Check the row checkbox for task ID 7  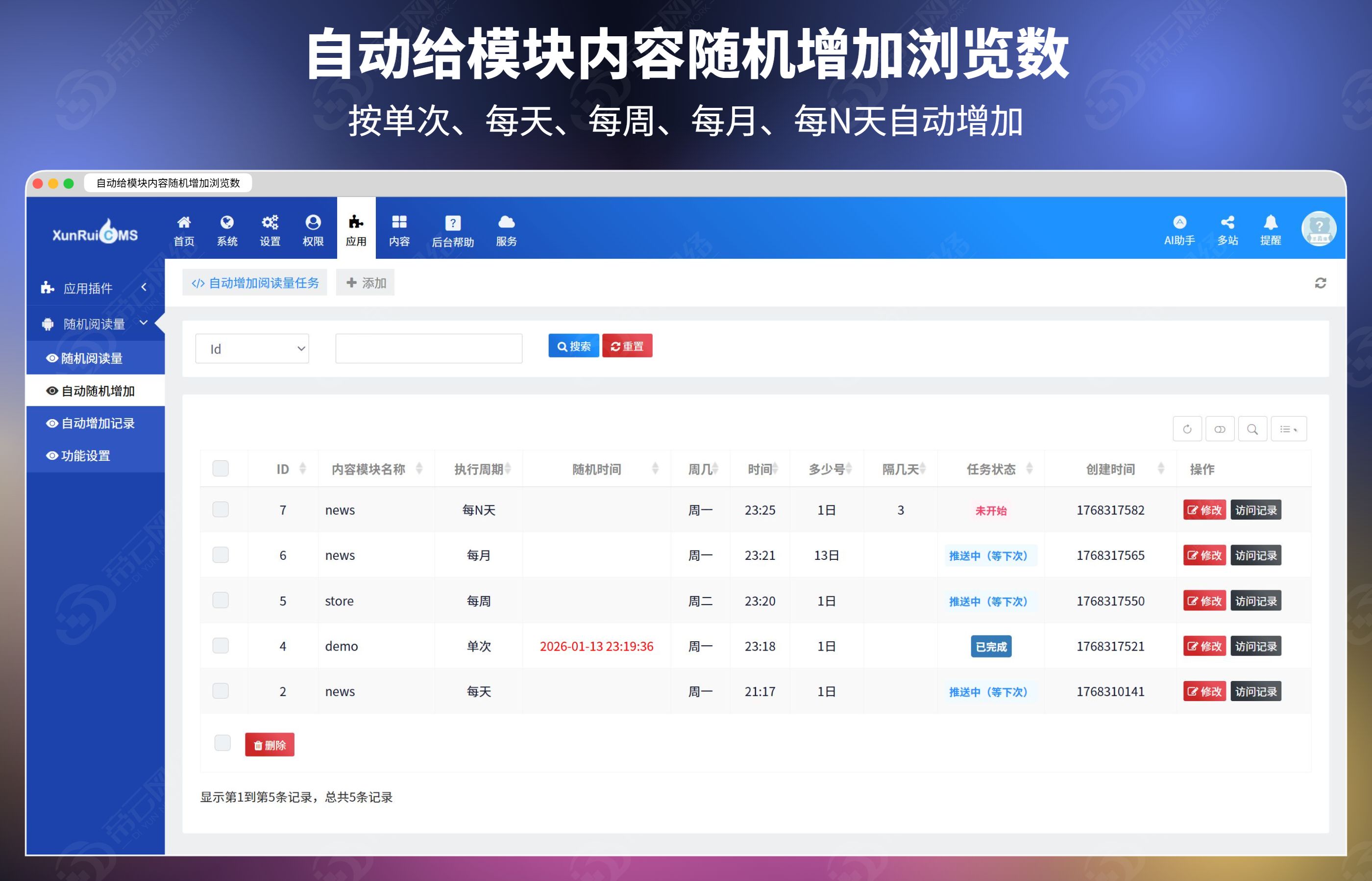click(220, 509)
